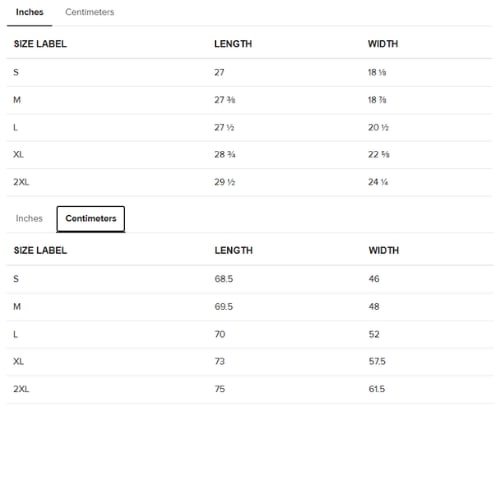
Task: Click the 52 width value for size L
Action: [374, 334]
